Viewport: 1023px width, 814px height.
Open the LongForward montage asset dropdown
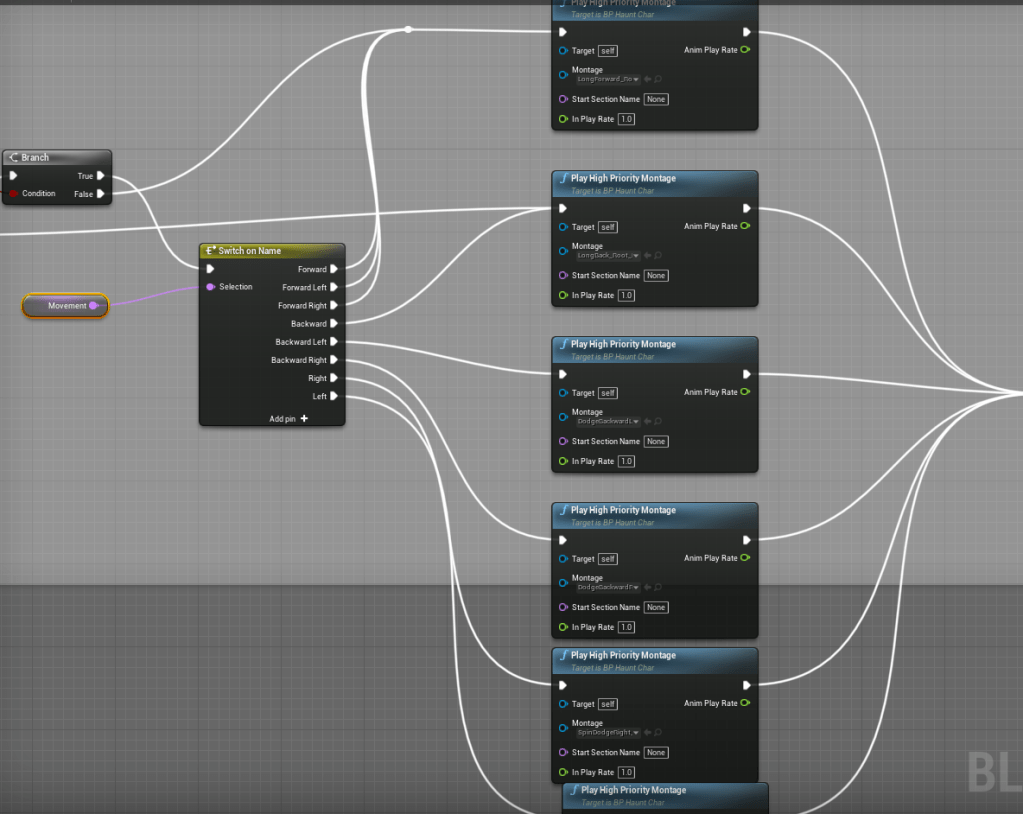tap(608, 79)
